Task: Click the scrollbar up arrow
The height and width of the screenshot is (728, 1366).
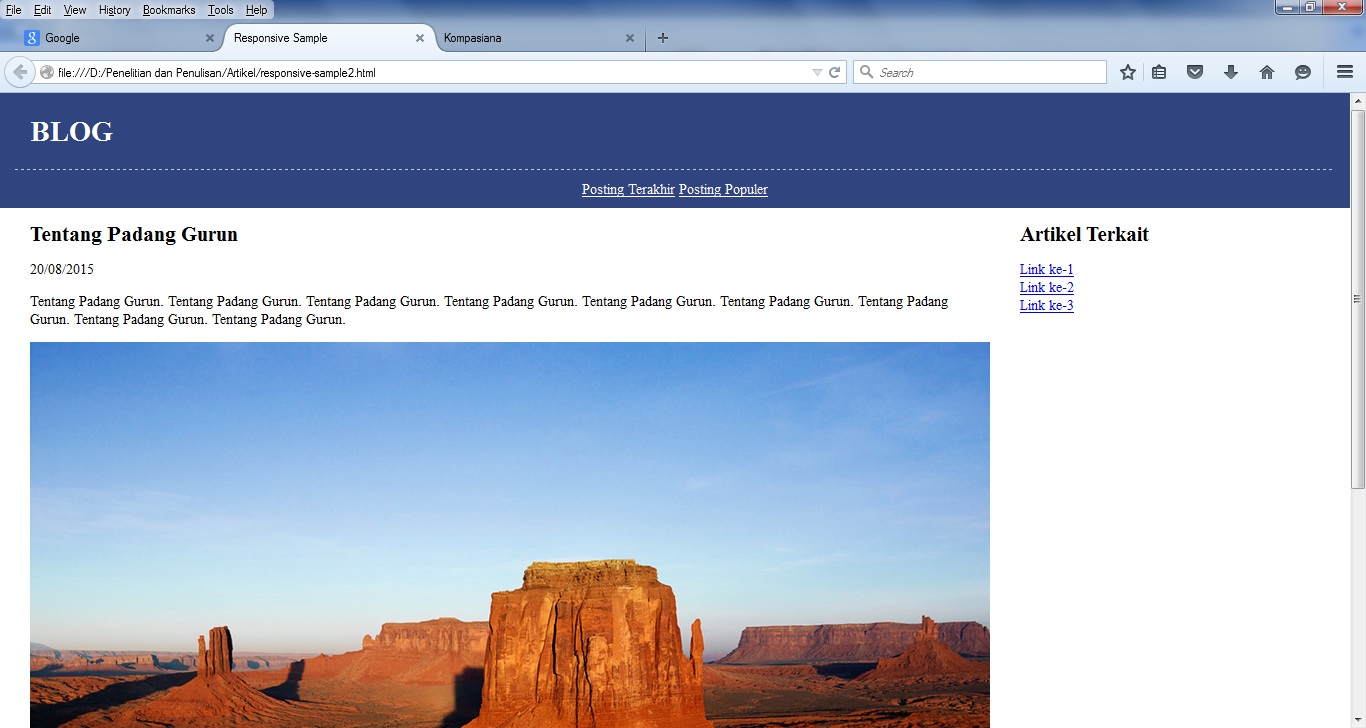Action: pyautogui.click(x=1358, y=101)
